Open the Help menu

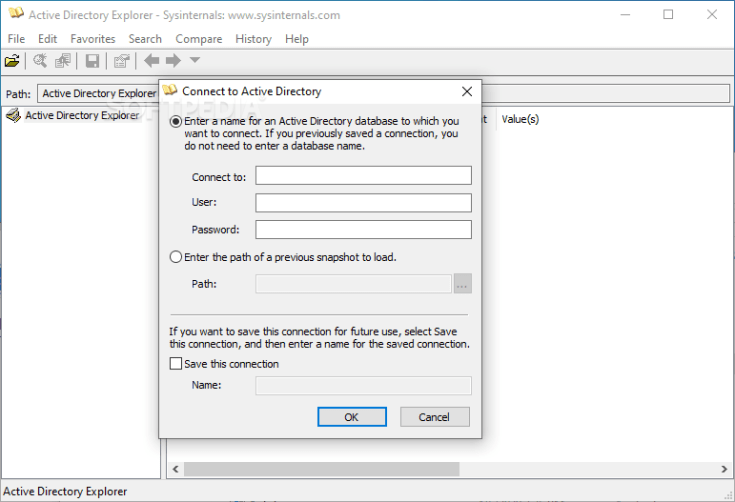(x=297, y=39)
